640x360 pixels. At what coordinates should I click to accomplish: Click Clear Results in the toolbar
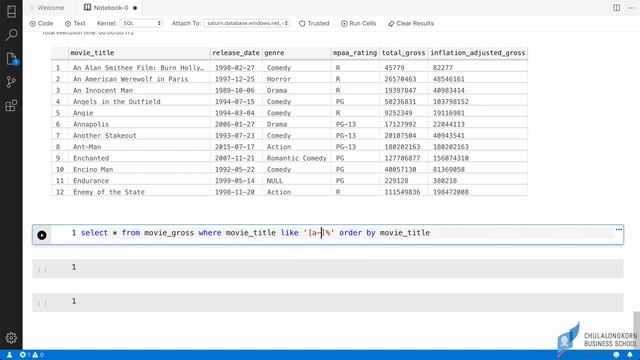click(411, 24)
